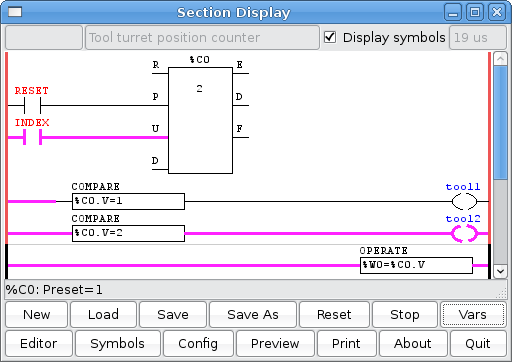Select the RESET contact in the ladder
512x362 pixels.
click(32, 105)
